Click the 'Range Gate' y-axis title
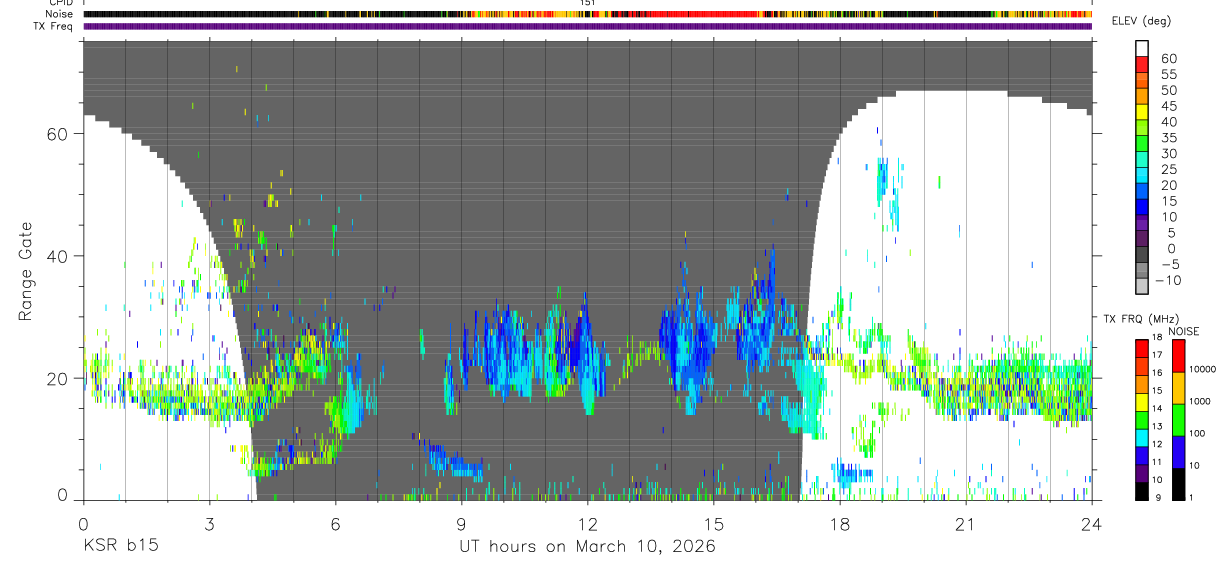Screen dimensions: 1228x567 click(26, 272)
